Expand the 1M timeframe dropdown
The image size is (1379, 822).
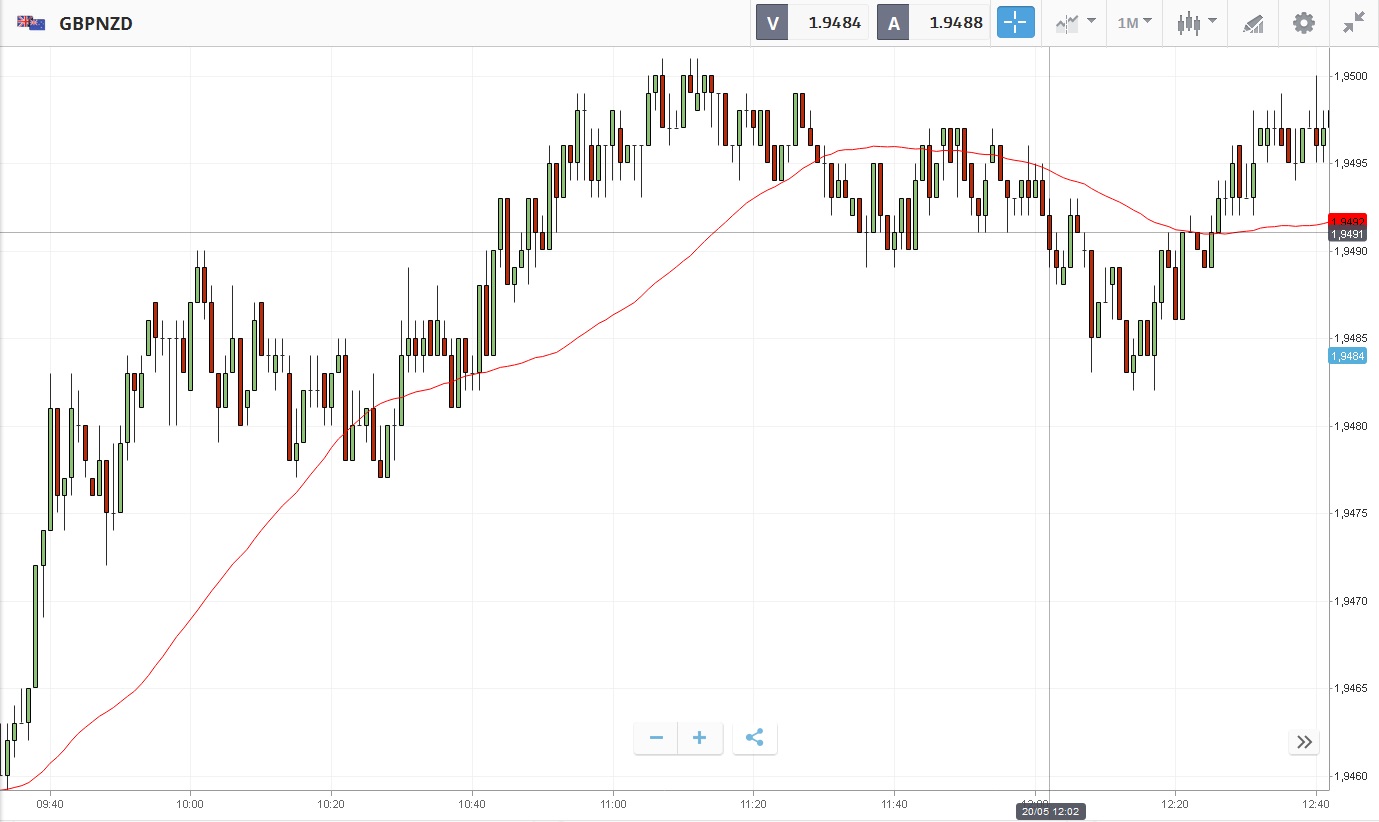pos(1134,22)
